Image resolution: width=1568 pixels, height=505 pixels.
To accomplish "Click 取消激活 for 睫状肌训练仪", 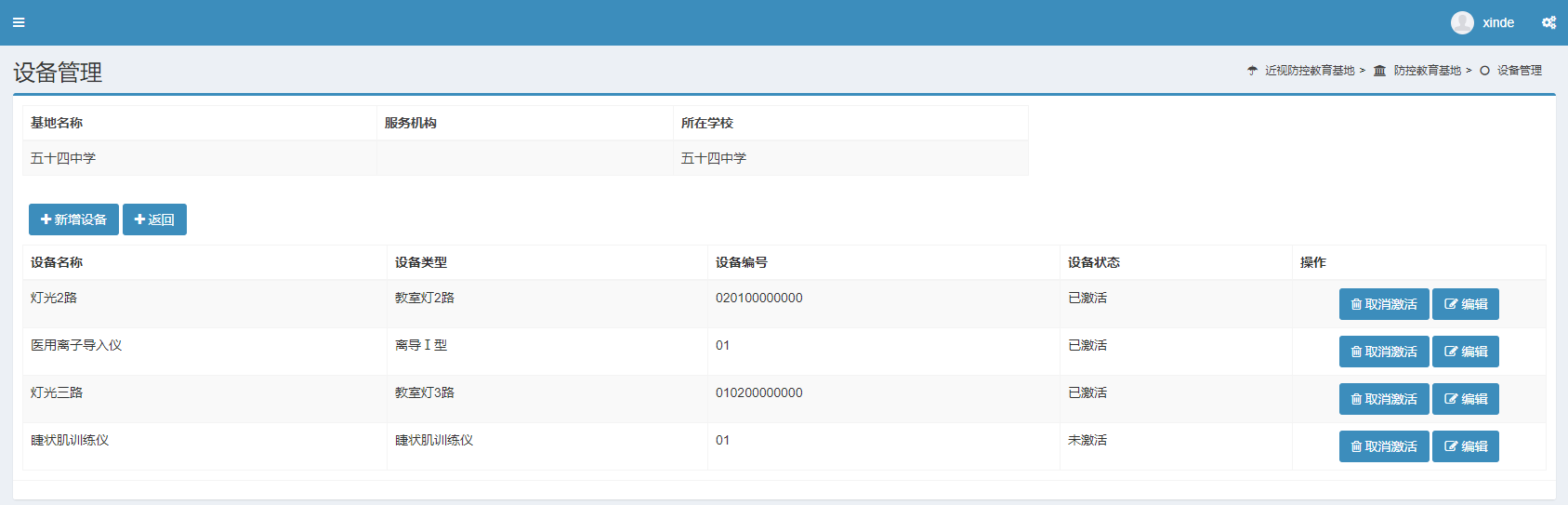I will (x=1383, y=446).
